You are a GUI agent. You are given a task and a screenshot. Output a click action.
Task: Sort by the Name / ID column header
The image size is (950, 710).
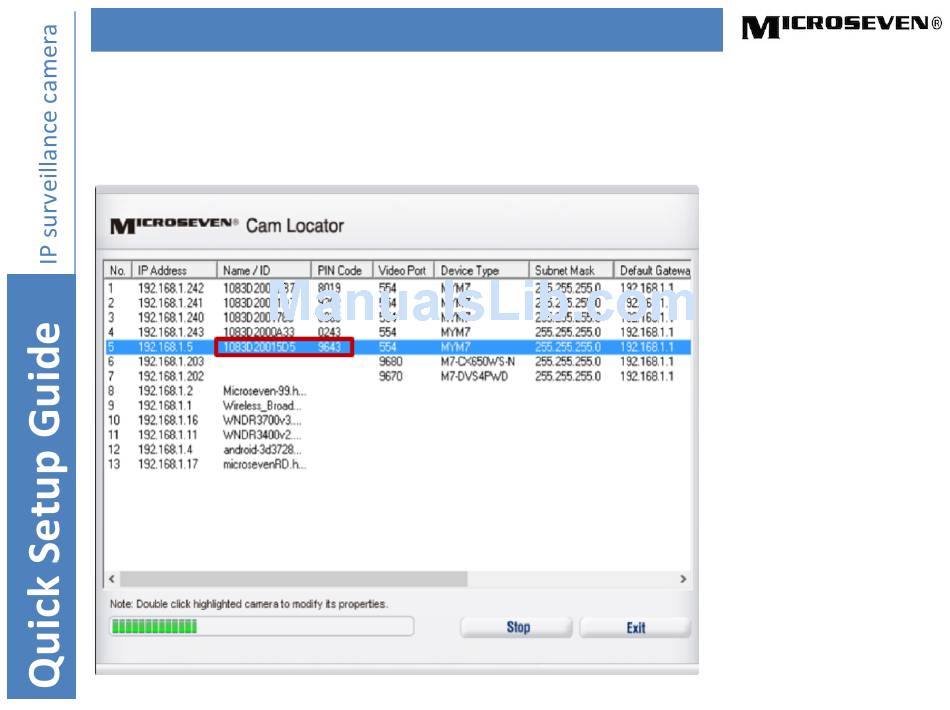[x=264, y=270]
